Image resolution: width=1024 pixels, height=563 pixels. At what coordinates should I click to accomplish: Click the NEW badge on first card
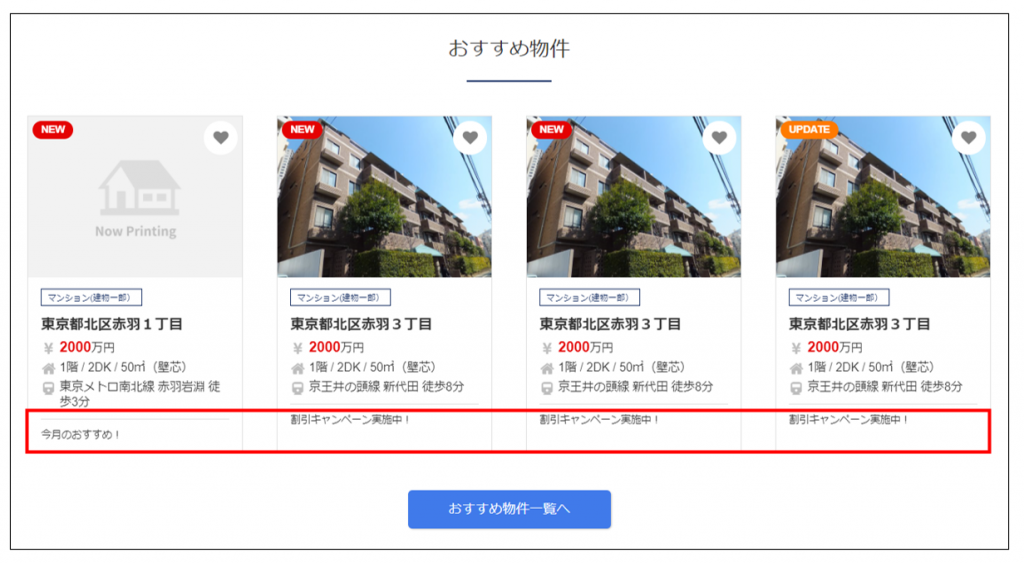pos(53,129)
